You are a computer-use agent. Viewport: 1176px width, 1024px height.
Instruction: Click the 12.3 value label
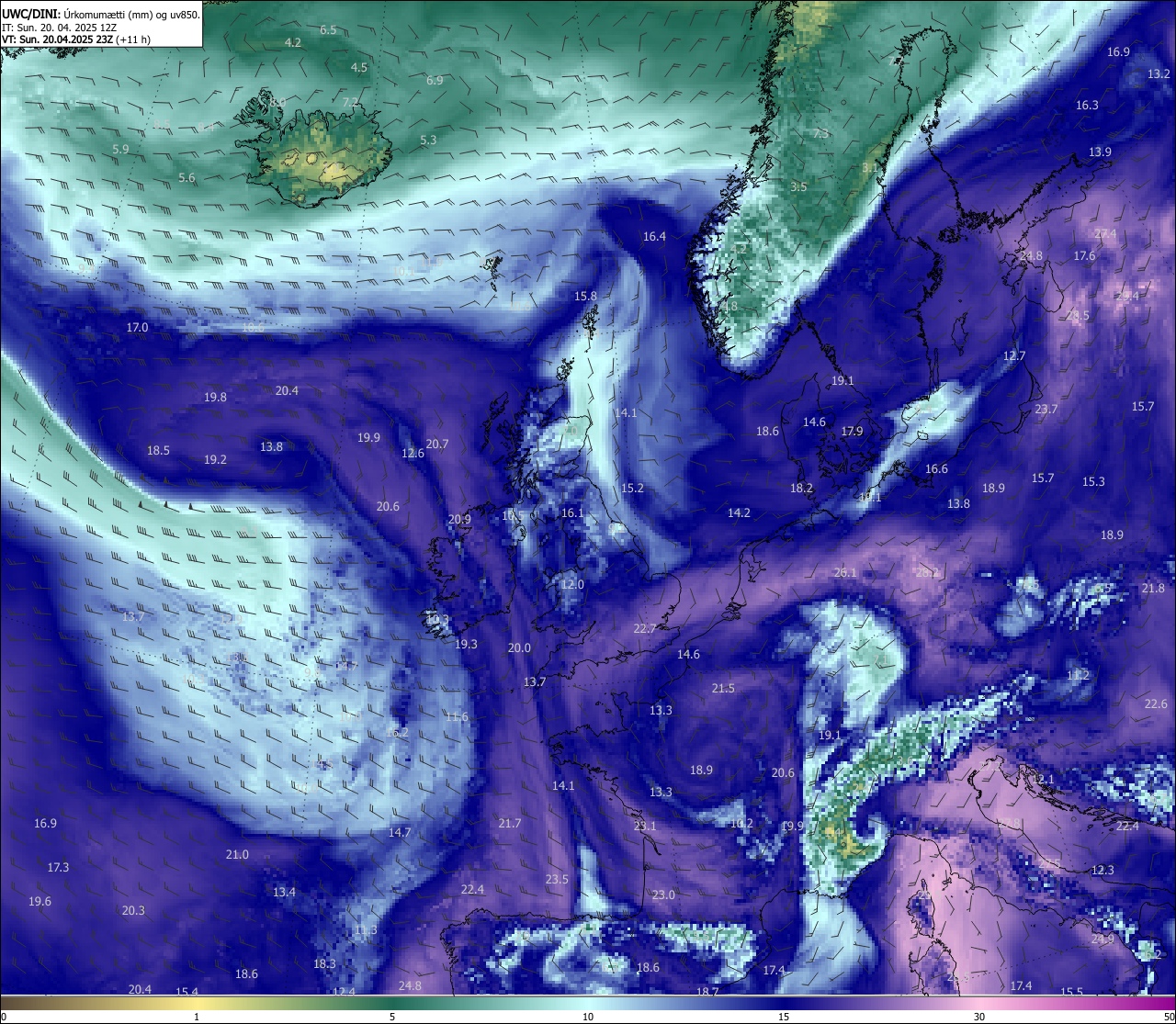tap(1102, 870)
